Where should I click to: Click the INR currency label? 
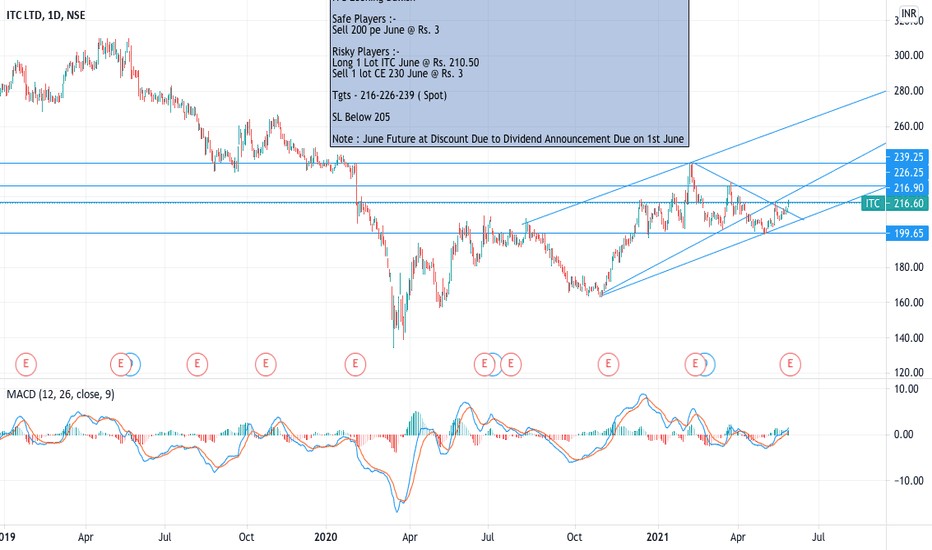[909, 14]
